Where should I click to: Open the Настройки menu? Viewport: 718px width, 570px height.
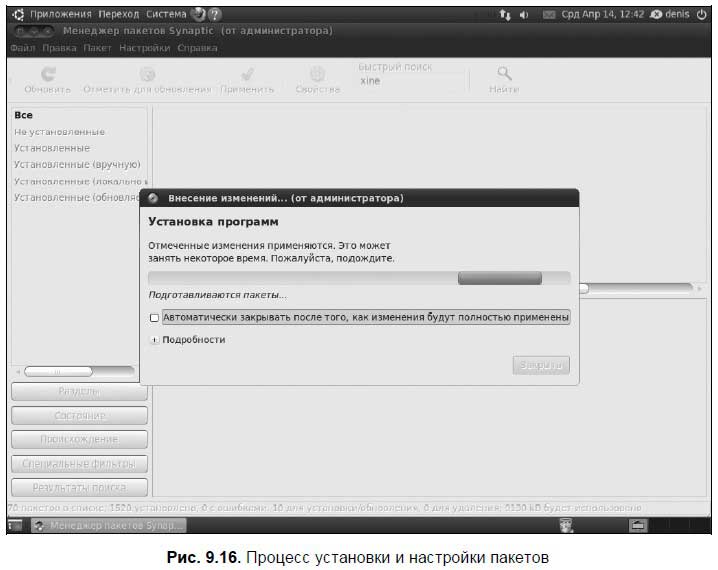point(144,48)
